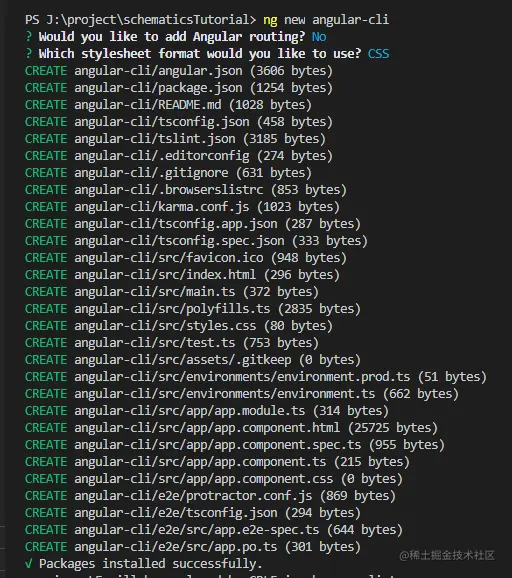This screenshot has height=578, width=512.
Task: Click the angular-cli/README.md line
Action: [168, 105]
